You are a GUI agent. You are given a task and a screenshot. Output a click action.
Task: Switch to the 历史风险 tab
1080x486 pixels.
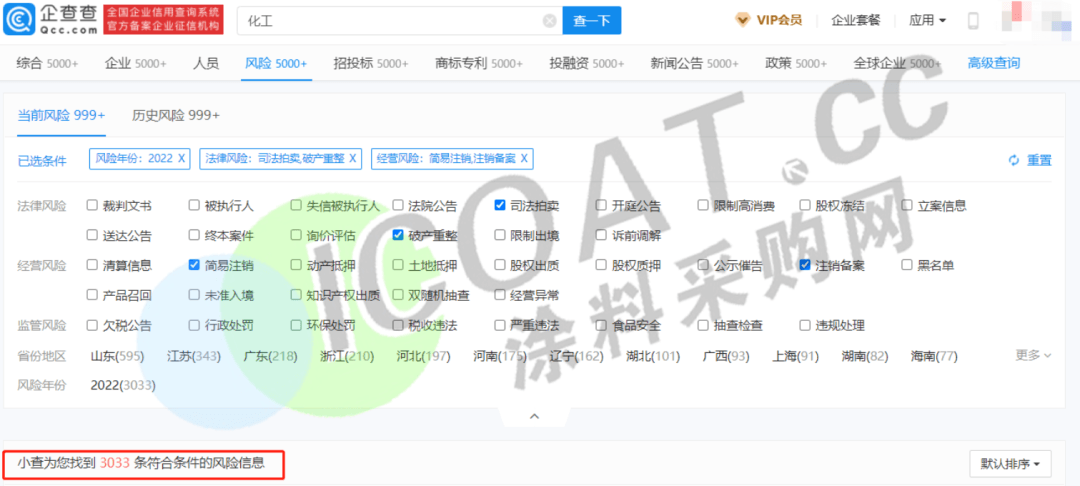pos(175,115)
